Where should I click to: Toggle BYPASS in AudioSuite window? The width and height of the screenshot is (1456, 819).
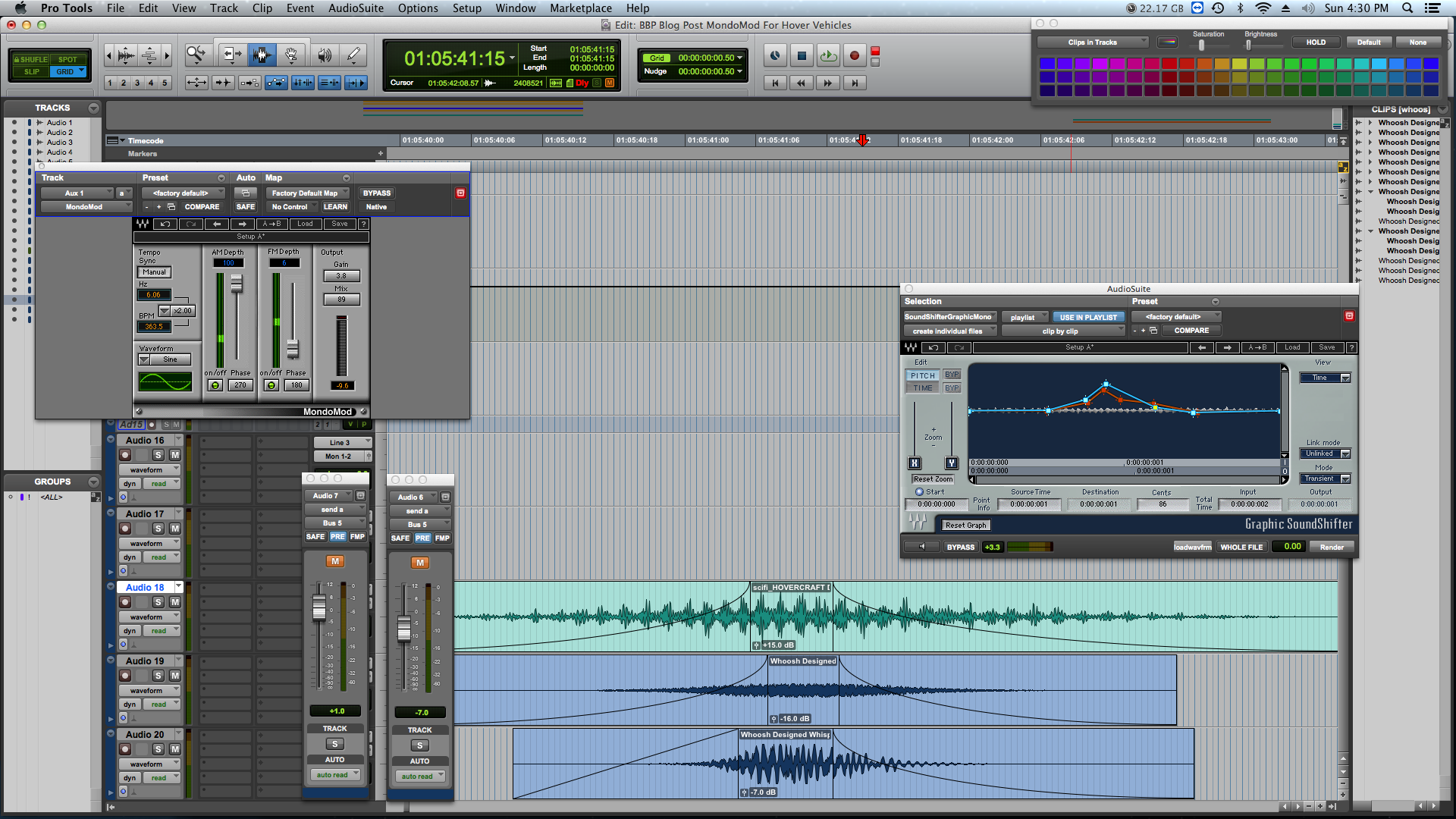point(961,547)
